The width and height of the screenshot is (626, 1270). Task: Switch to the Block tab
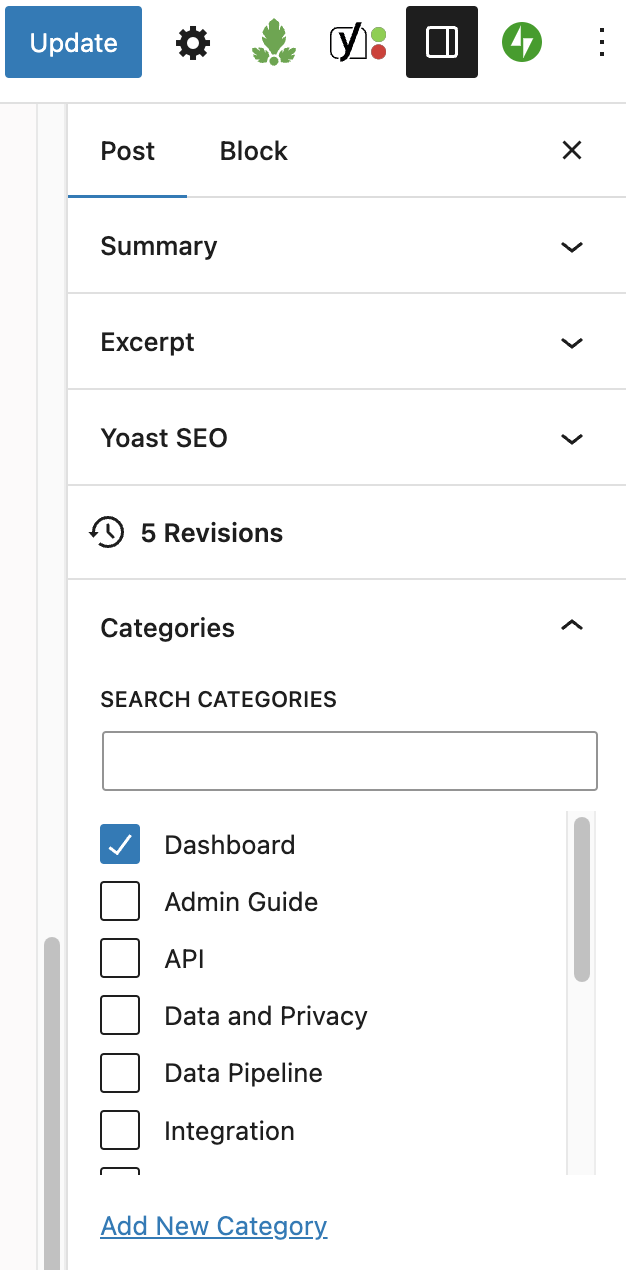254,152
